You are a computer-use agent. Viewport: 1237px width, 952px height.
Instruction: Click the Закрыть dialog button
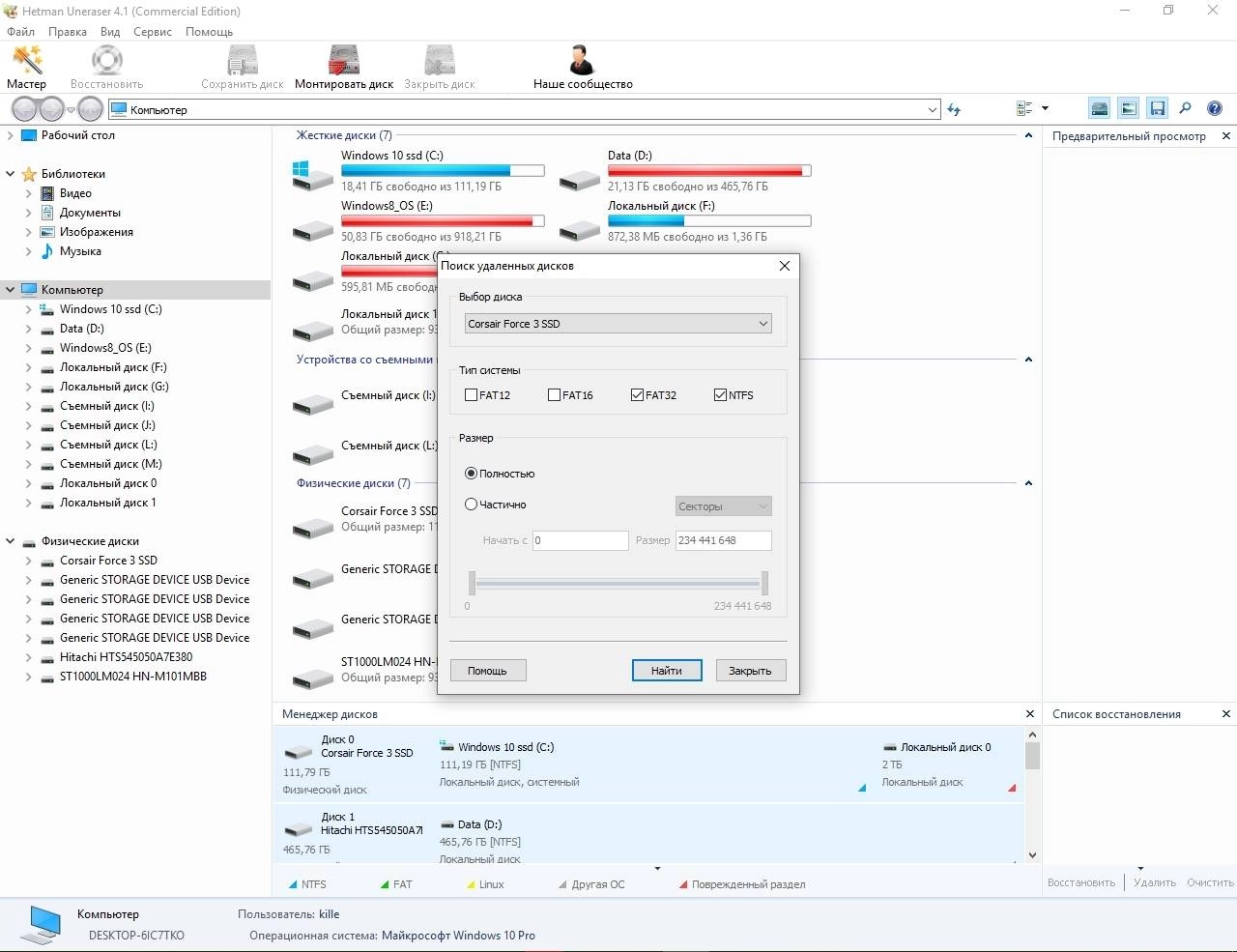750,671
